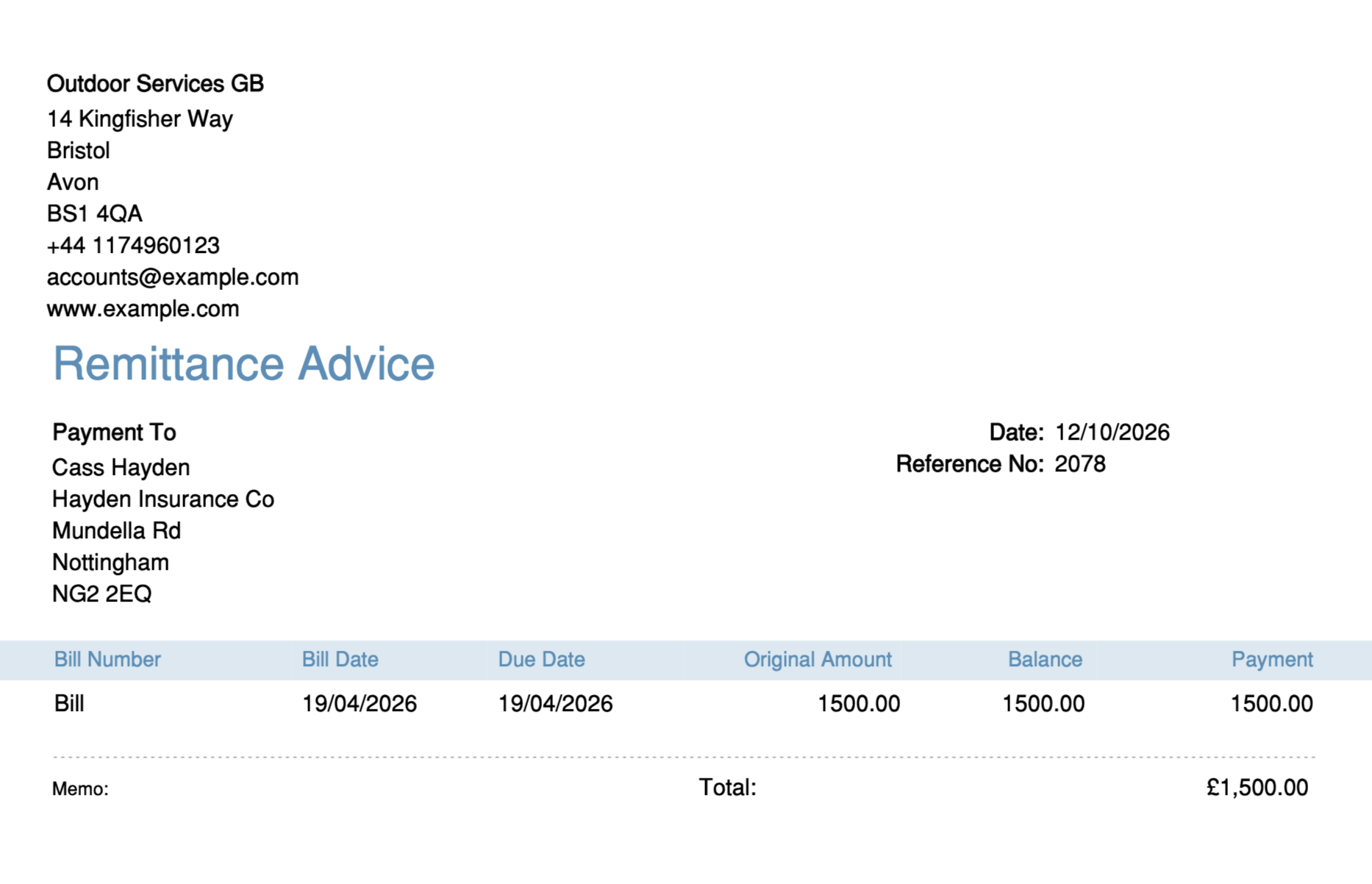The height and width of the screenshot is (884, 1372).
Task: Click the Date label
Action: pyautogui.click(x=1016, y=432)
